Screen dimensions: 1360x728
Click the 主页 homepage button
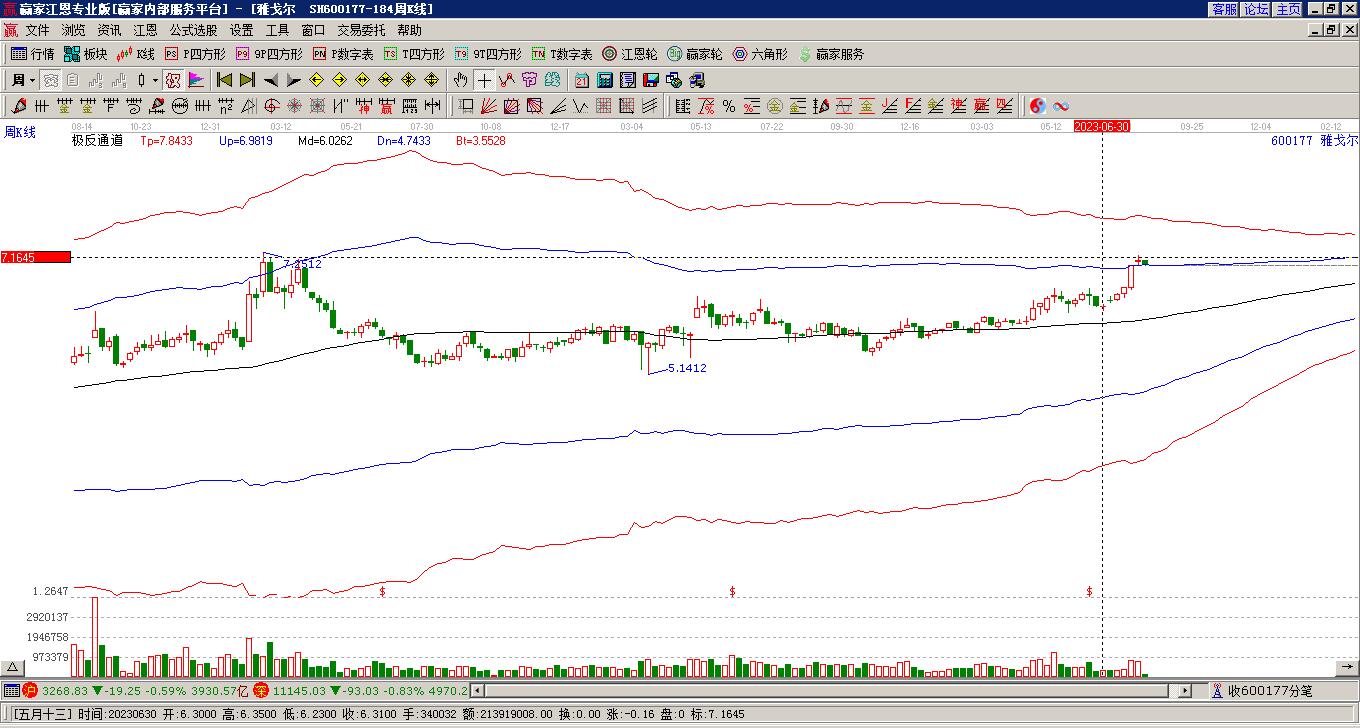1288,9
